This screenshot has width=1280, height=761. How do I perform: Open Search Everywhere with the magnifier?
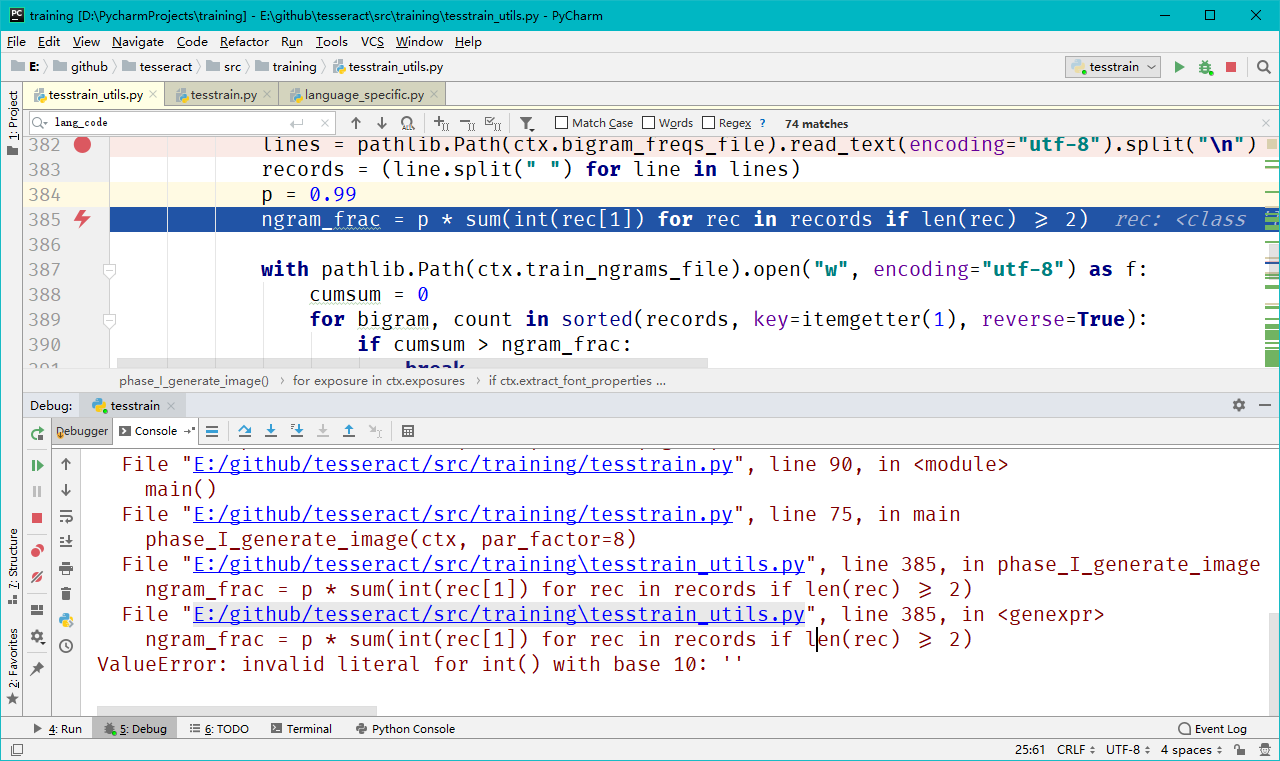[x=1264, y=66]
